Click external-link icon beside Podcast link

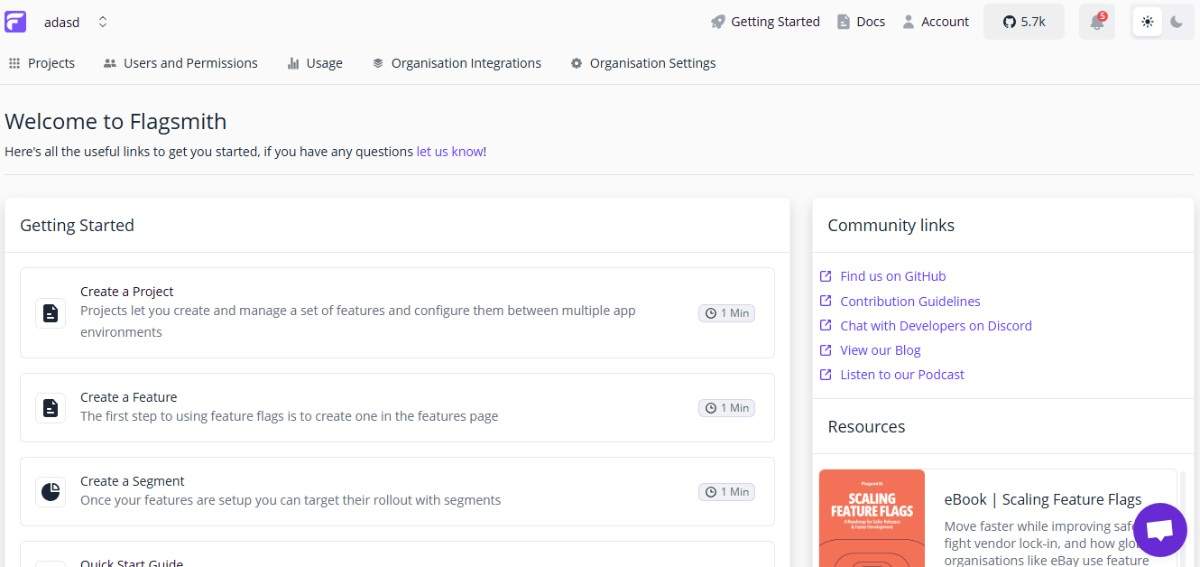click(826, 374)
